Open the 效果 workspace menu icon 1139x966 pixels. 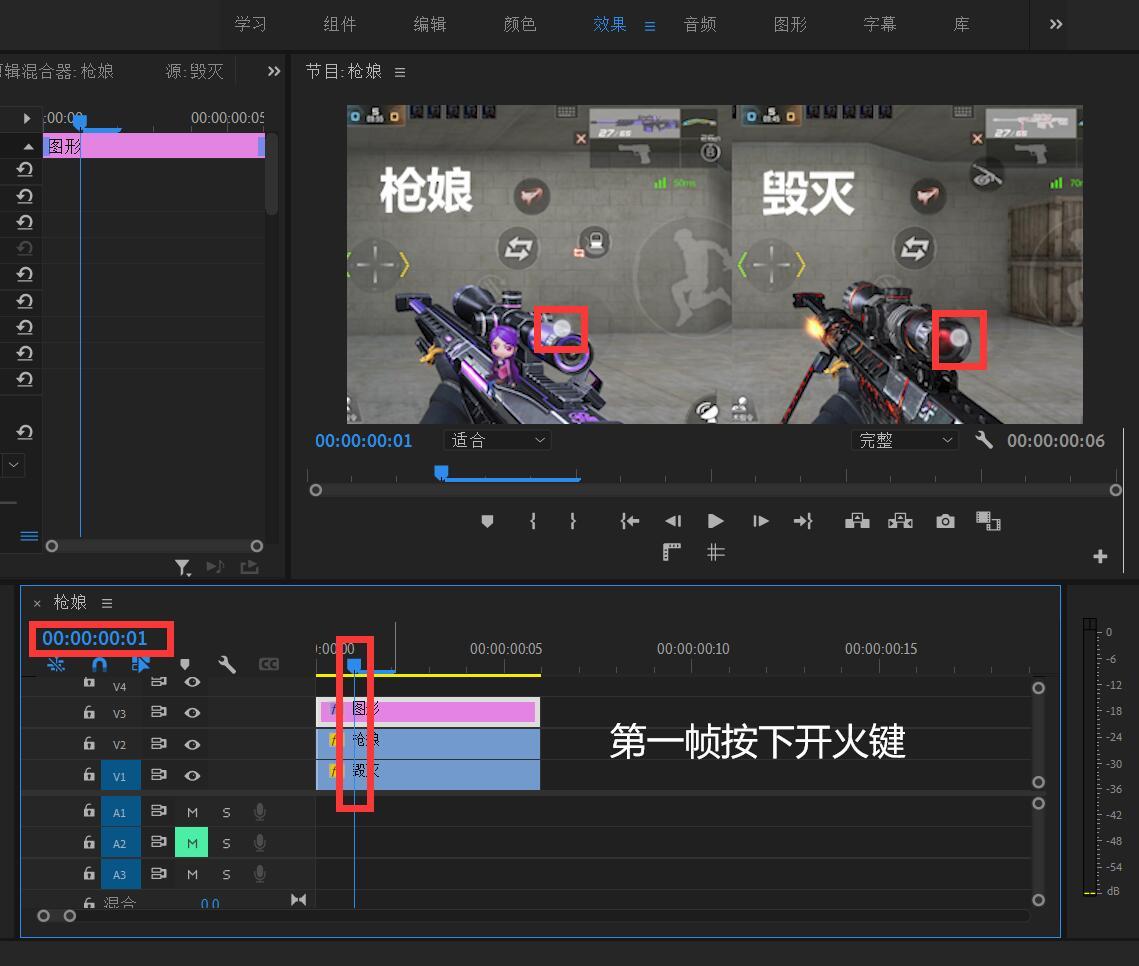[x=649, y=26]
